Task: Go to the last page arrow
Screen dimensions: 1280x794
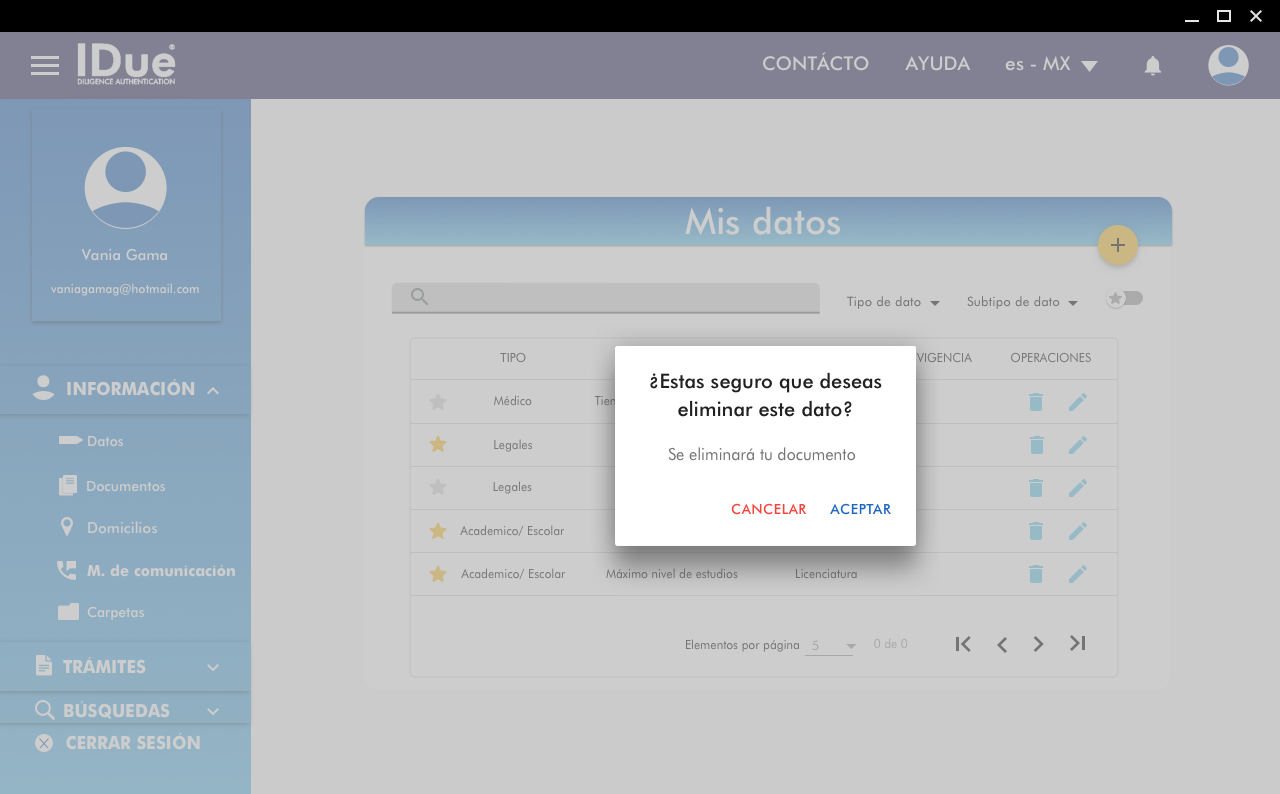Action: coord(1077,644)
